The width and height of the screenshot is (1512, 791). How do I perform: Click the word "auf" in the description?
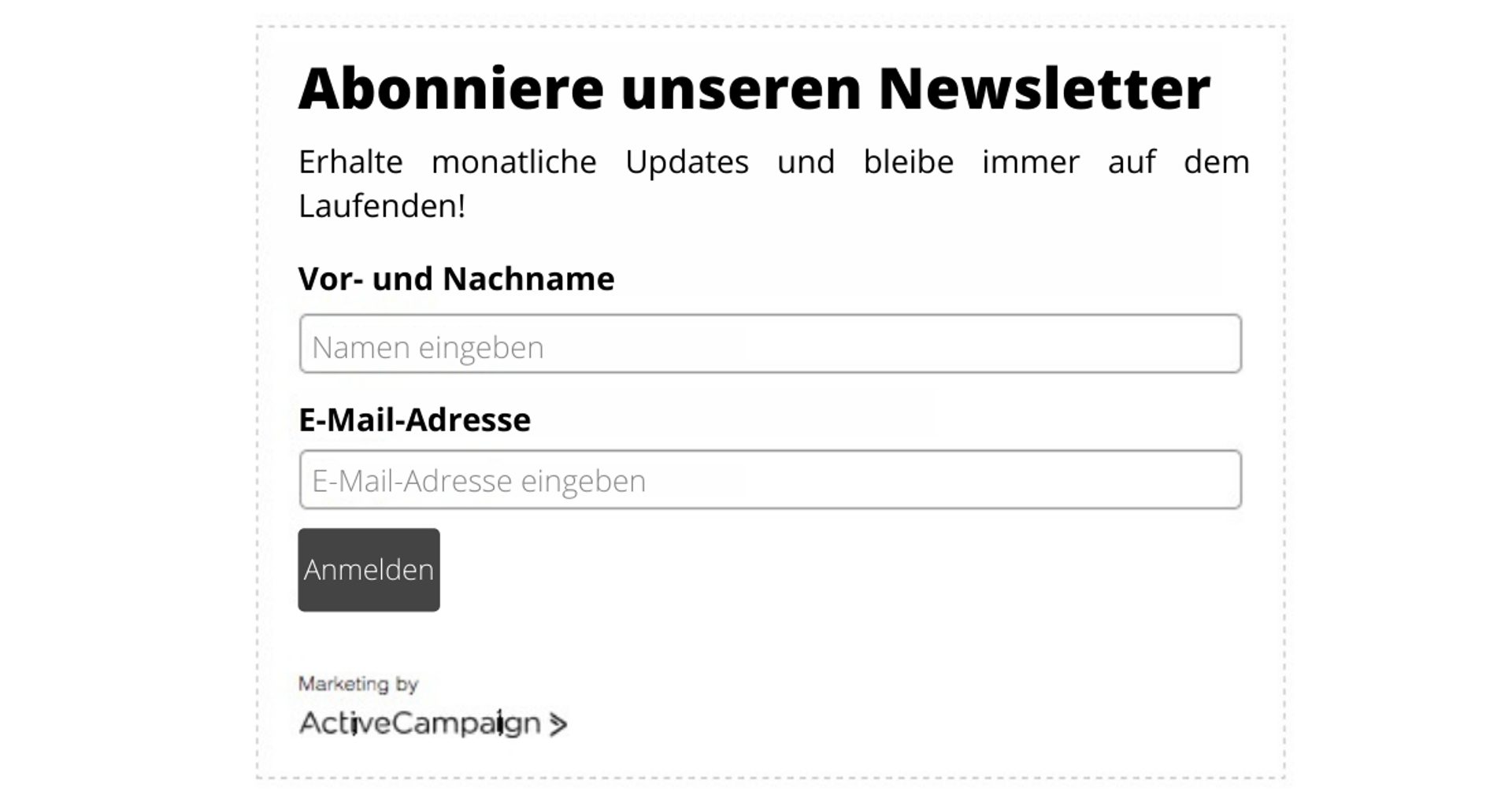pyautogui.click(x=1132, y=162)
